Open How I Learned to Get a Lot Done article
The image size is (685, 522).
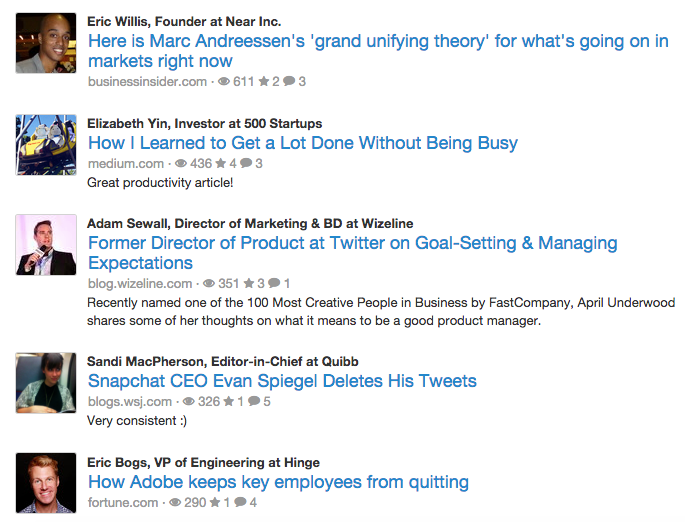(x=302, y=143)
